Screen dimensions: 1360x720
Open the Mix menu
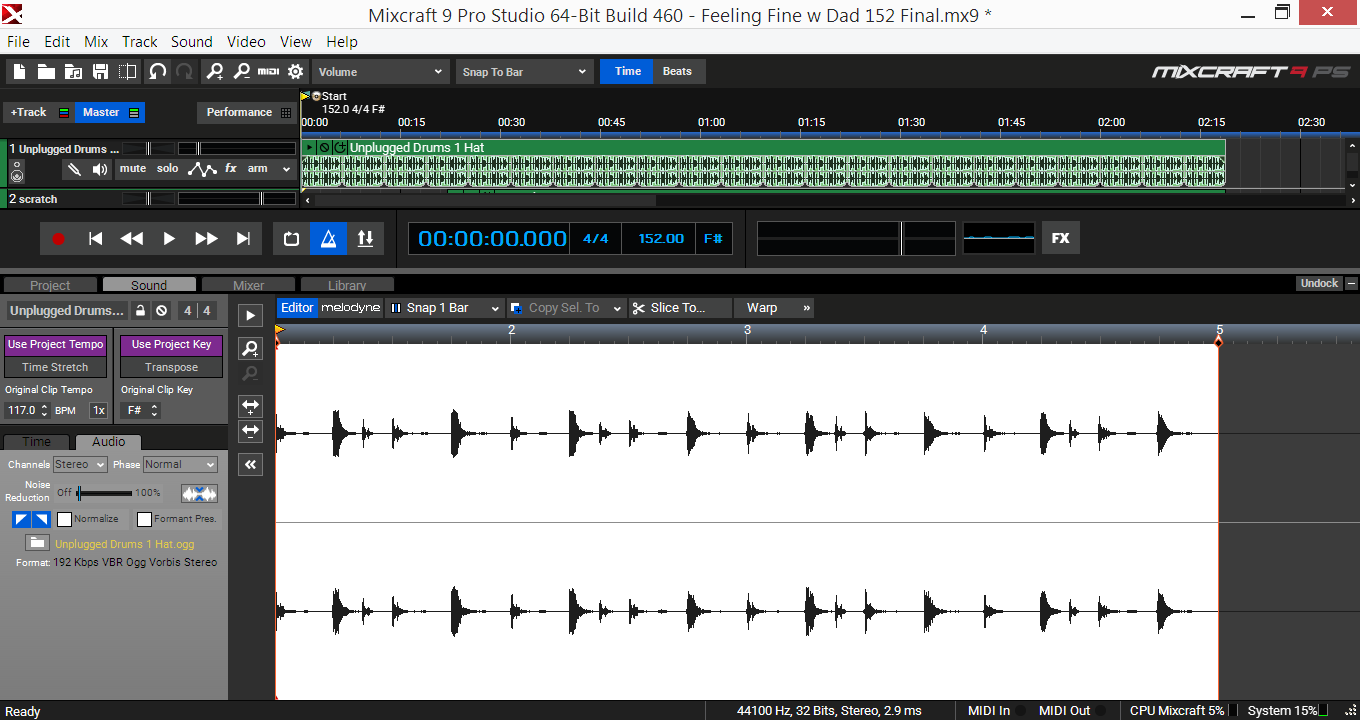[x=96, y=42]
